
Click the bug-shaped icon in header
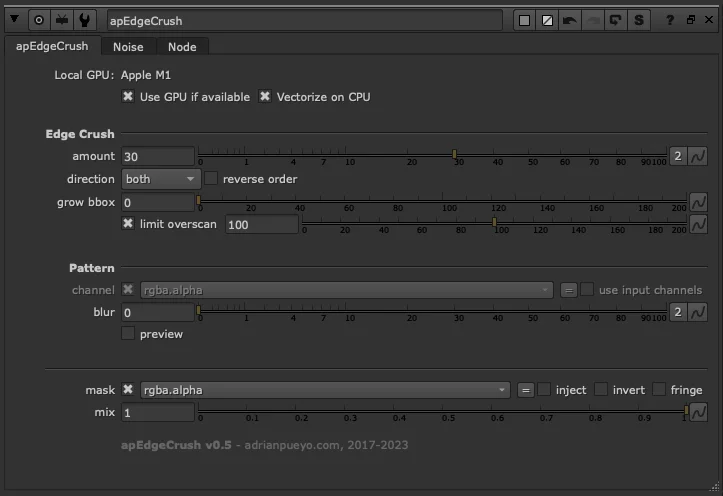(x=62, y=20)
